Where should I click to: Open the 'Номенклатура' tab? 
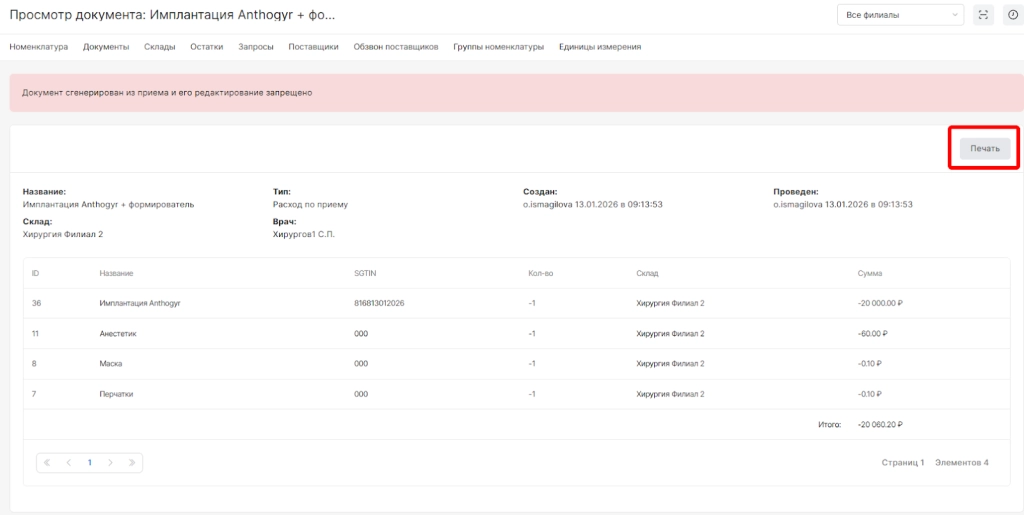[x=38, y=47]
